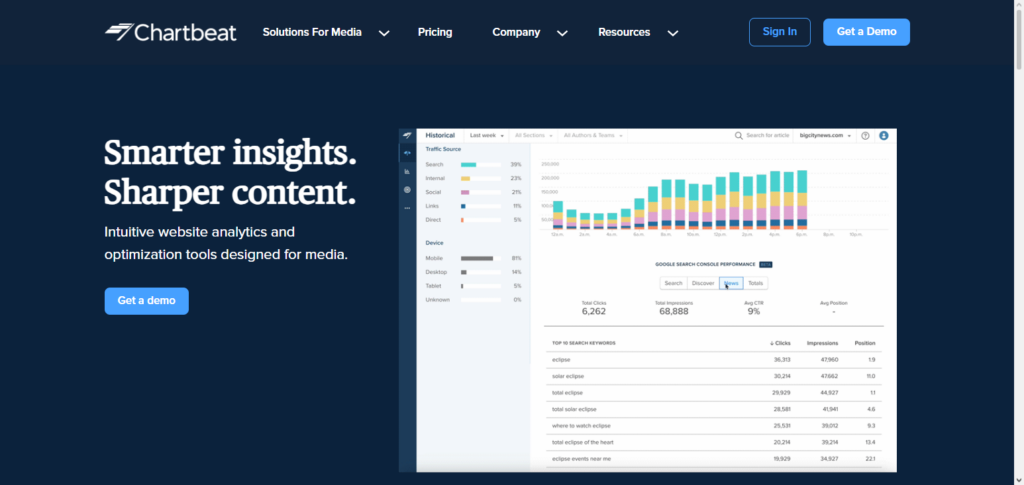This screenshot has height=485, width=1024.
Task: Select the Totals tab
Action: [756, 283]
